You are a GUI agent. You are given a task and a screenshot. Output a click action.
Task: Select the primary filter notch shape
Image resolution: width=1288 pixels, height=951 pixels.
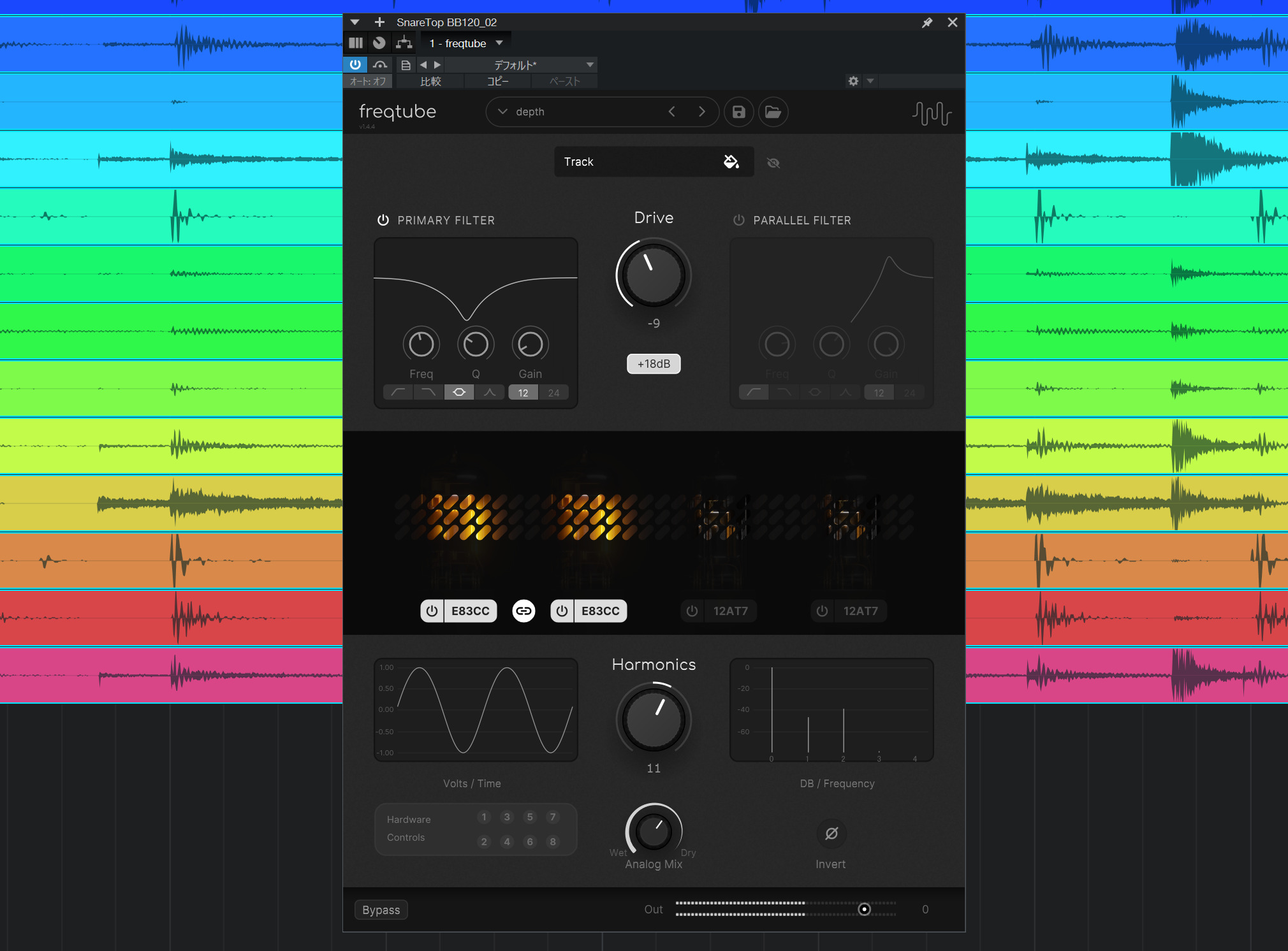pos(459,393)
